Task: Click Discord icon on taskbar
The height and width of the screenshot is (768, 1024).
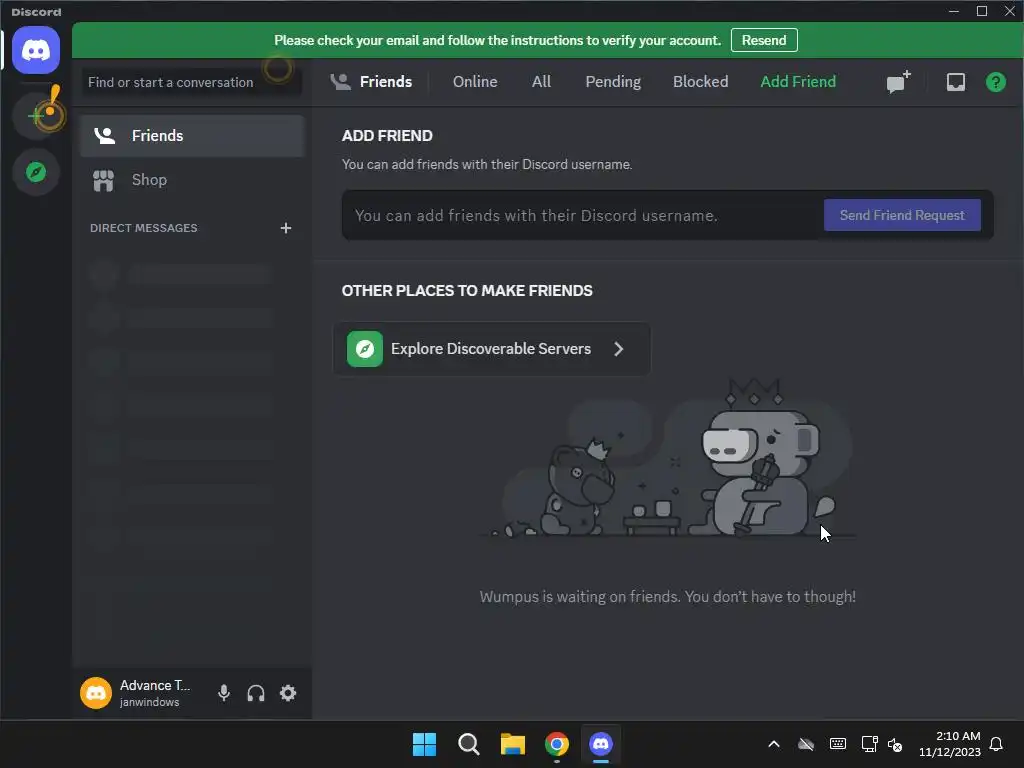Action: 601,744
